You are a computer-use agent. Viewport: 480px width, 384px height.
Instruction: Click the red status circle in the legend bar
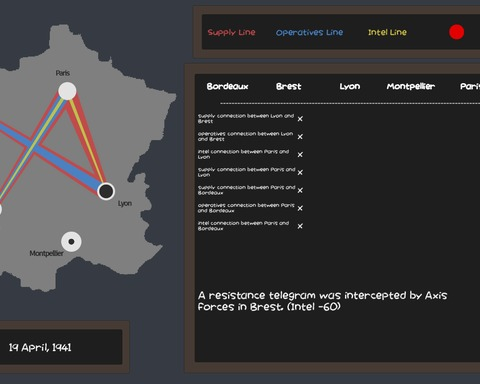457,32
